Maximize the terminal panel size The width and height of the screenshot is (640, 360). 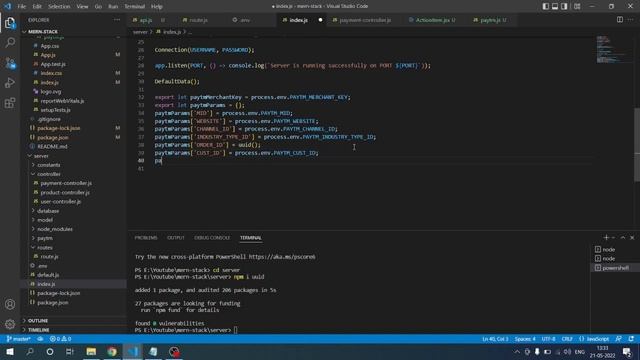point(623,238)
